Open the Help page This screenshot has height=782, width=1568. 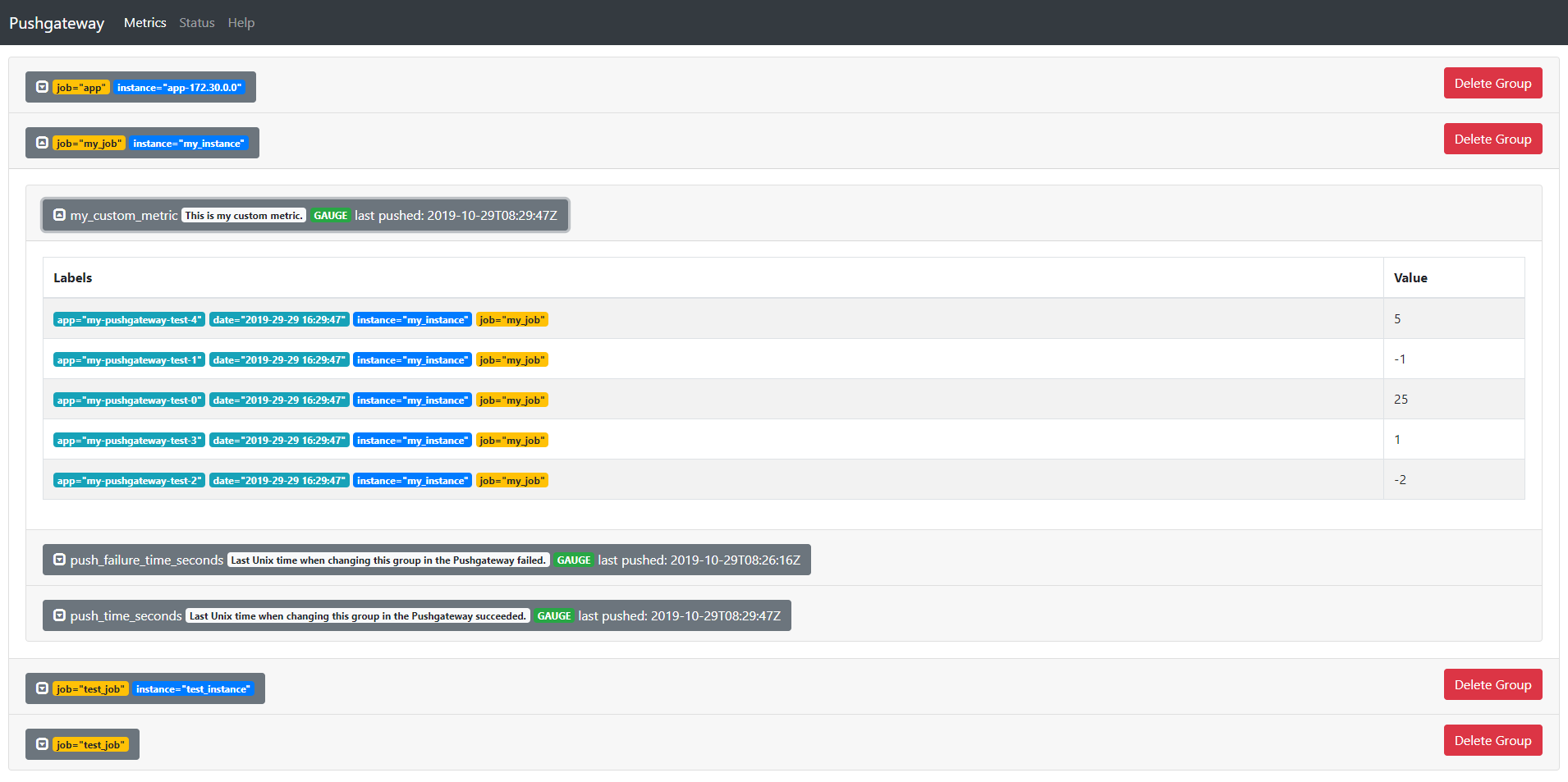(241, 22)
